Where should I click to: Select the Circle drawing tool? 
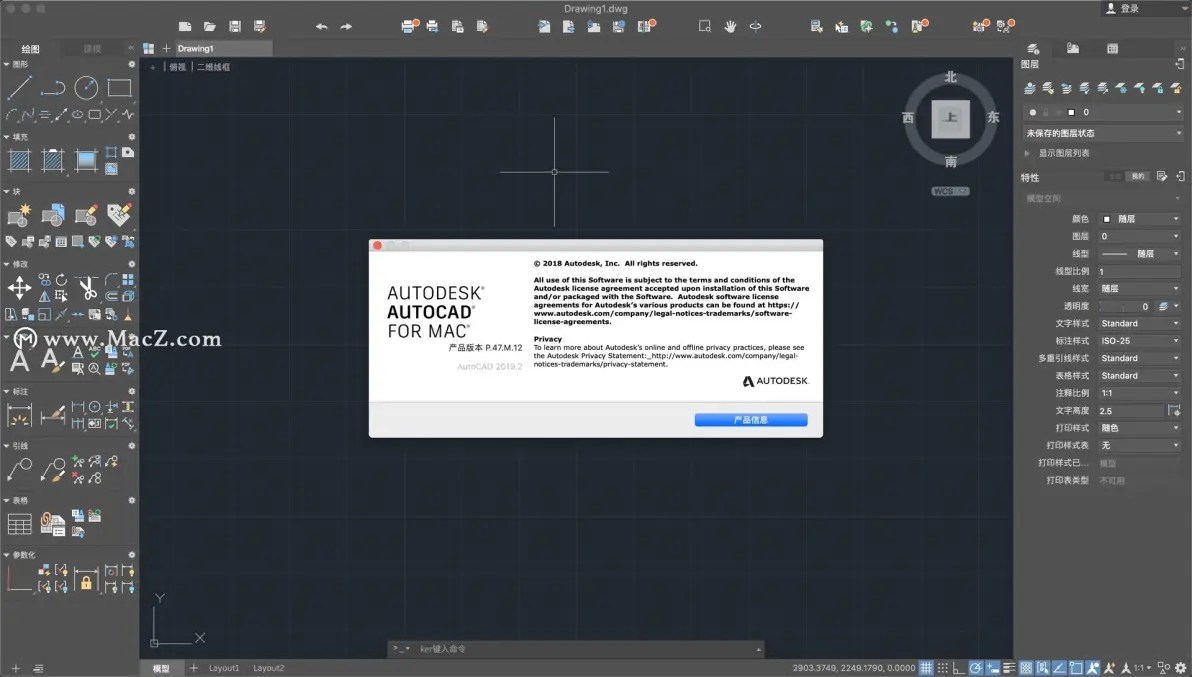(86, 88)
